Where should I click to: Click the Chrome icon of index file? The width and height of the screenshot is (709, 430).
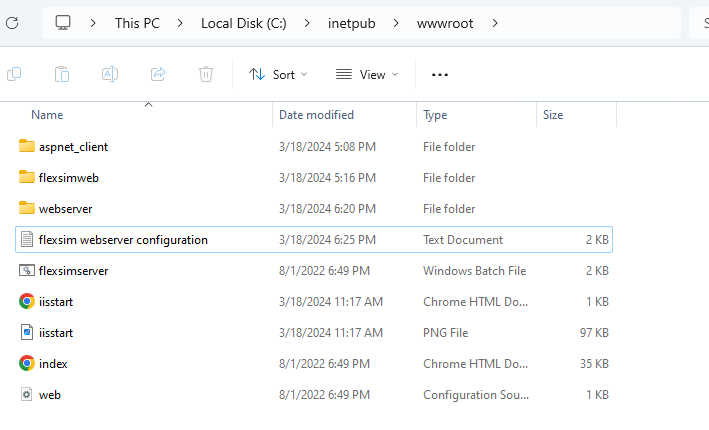coord(27,363)
